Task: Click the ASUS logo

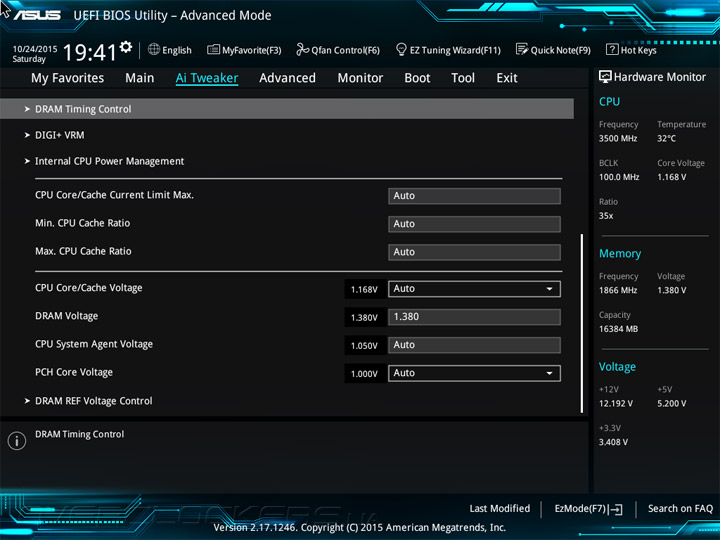Action: coord(37,15)
